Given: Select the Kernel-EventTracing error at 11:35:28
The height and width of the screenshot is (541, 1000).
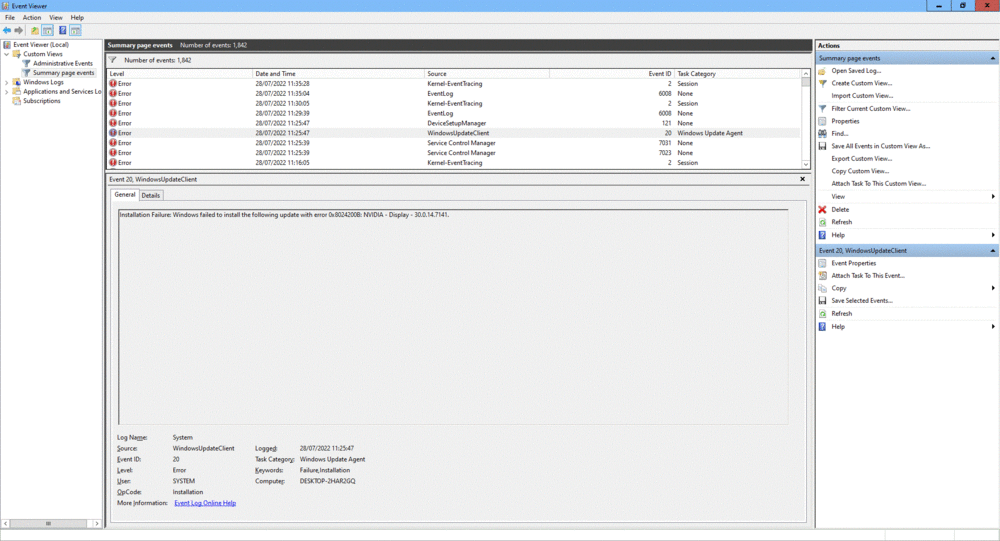Looking at the screenshot, I should 453,84.
